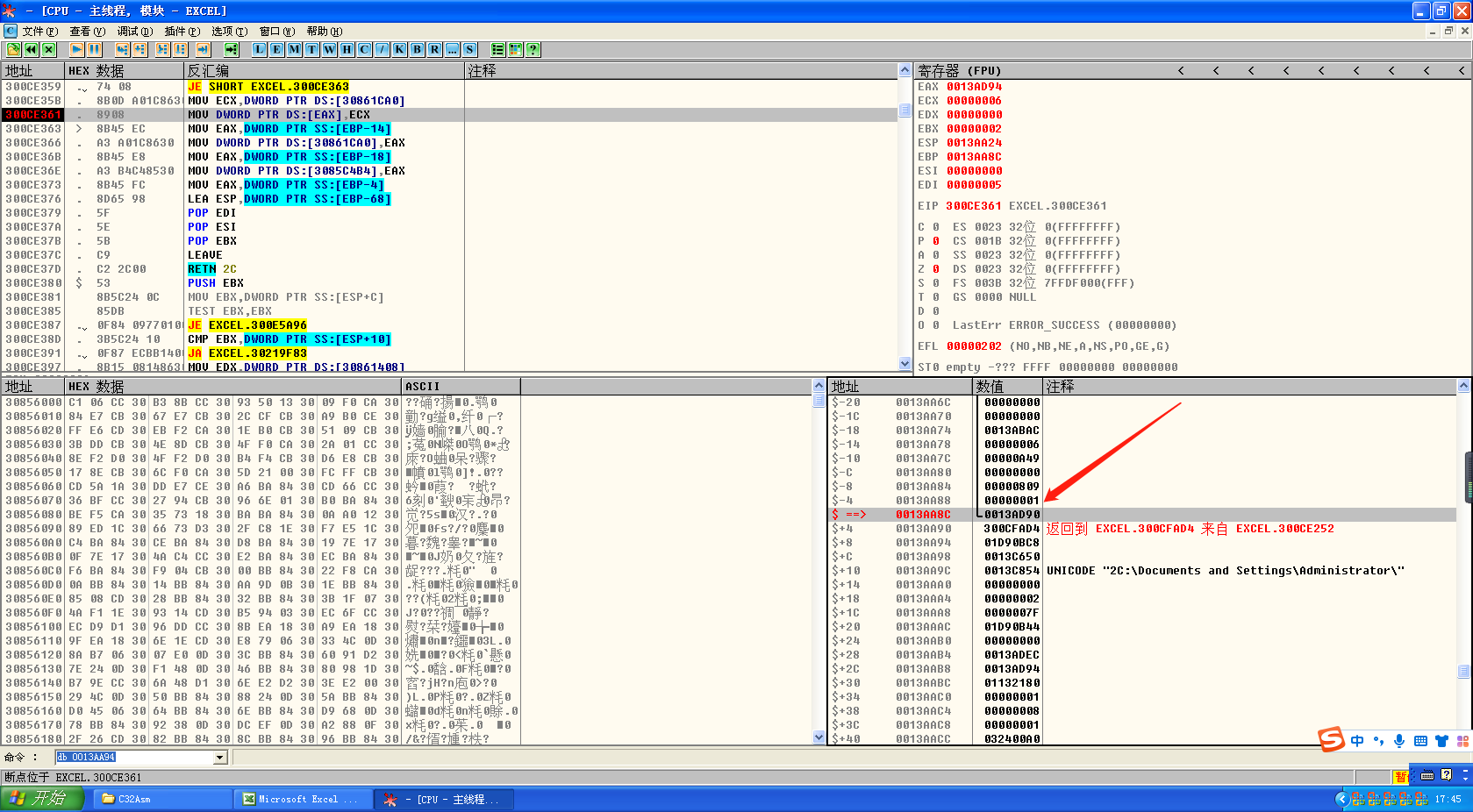Viewport: 1473px width, 812px height.
Task: Open the 插件(P) menu
Action: (x=182, y=32)
